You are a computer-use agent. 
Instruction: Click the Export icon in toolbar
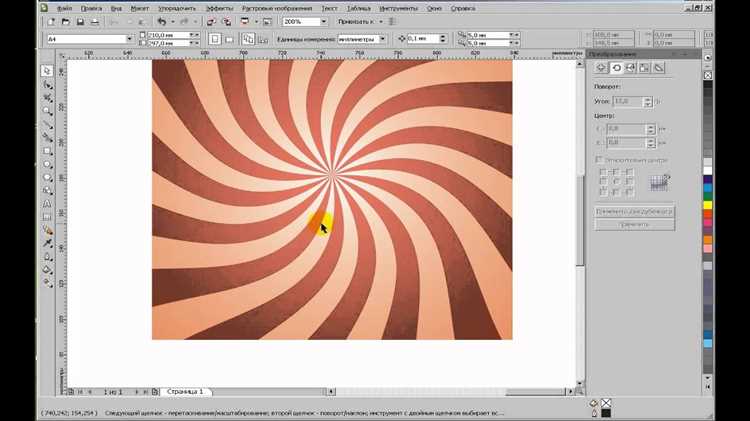[x=227, y=22]
